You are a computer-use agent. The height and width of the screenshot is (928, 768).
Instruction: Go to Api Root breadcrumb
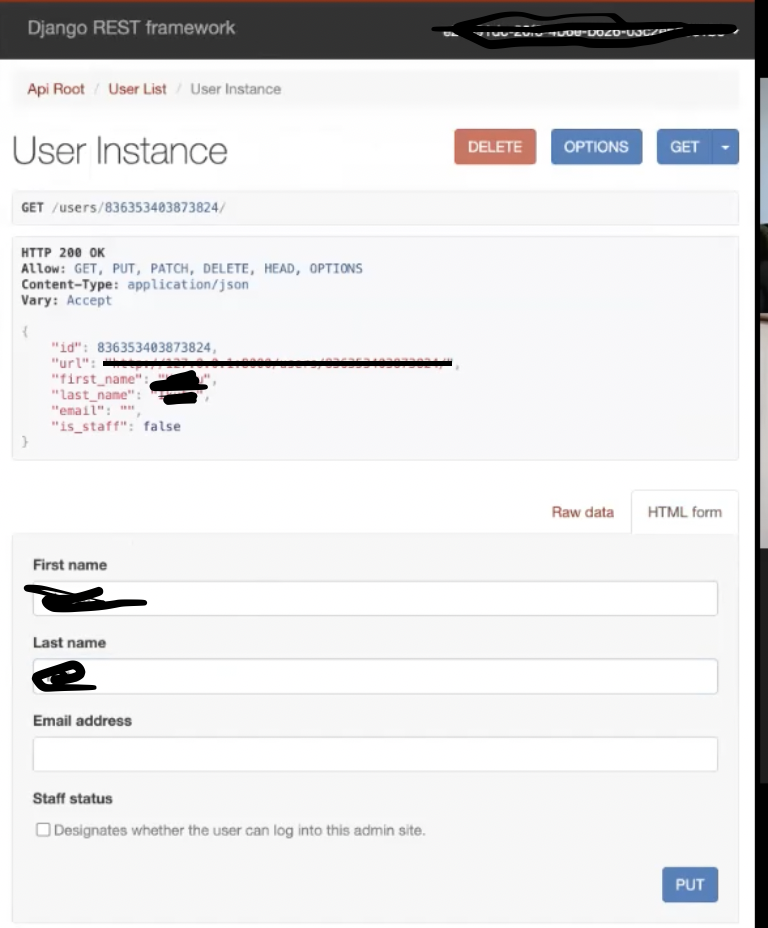click(x=56, y=89)
